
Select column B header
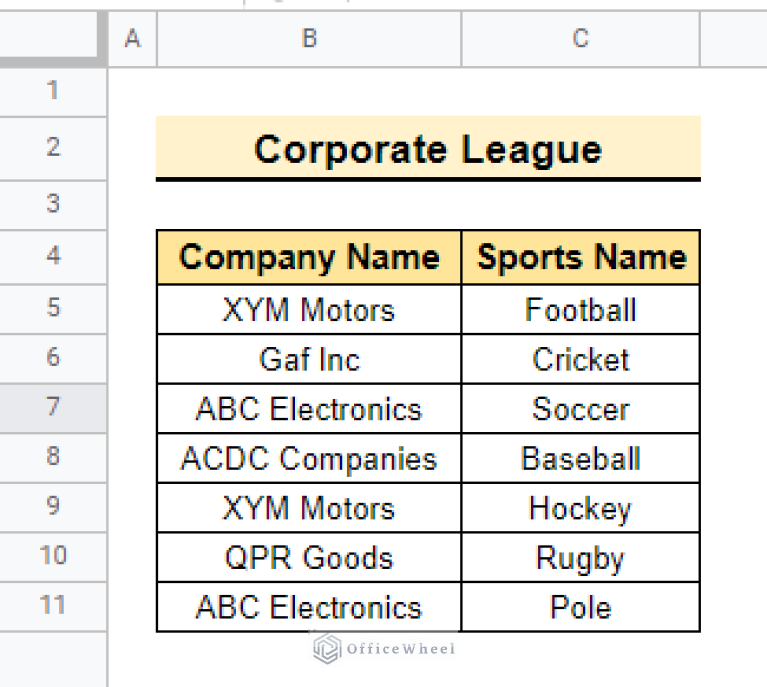(309, 39)
